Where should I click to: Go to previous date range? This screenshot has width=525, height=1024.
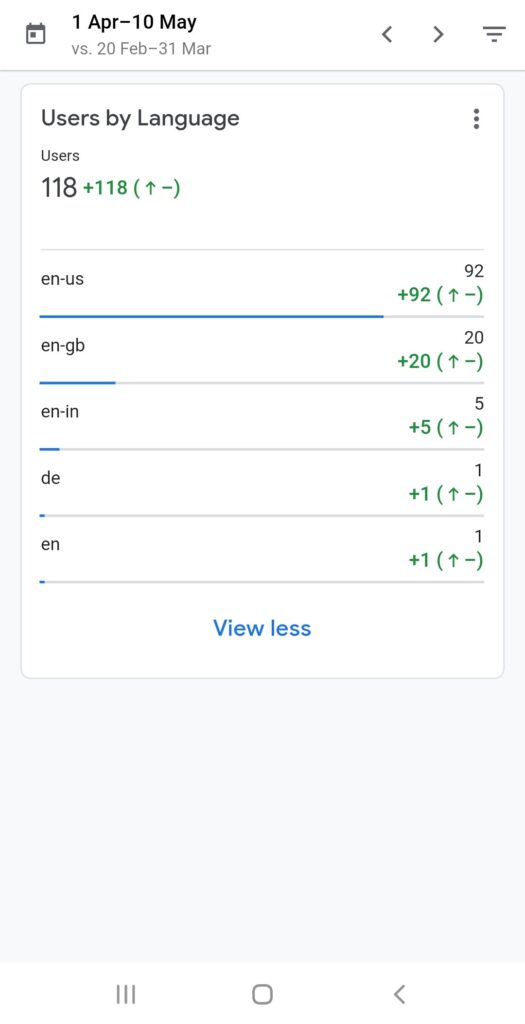(387, 34)
